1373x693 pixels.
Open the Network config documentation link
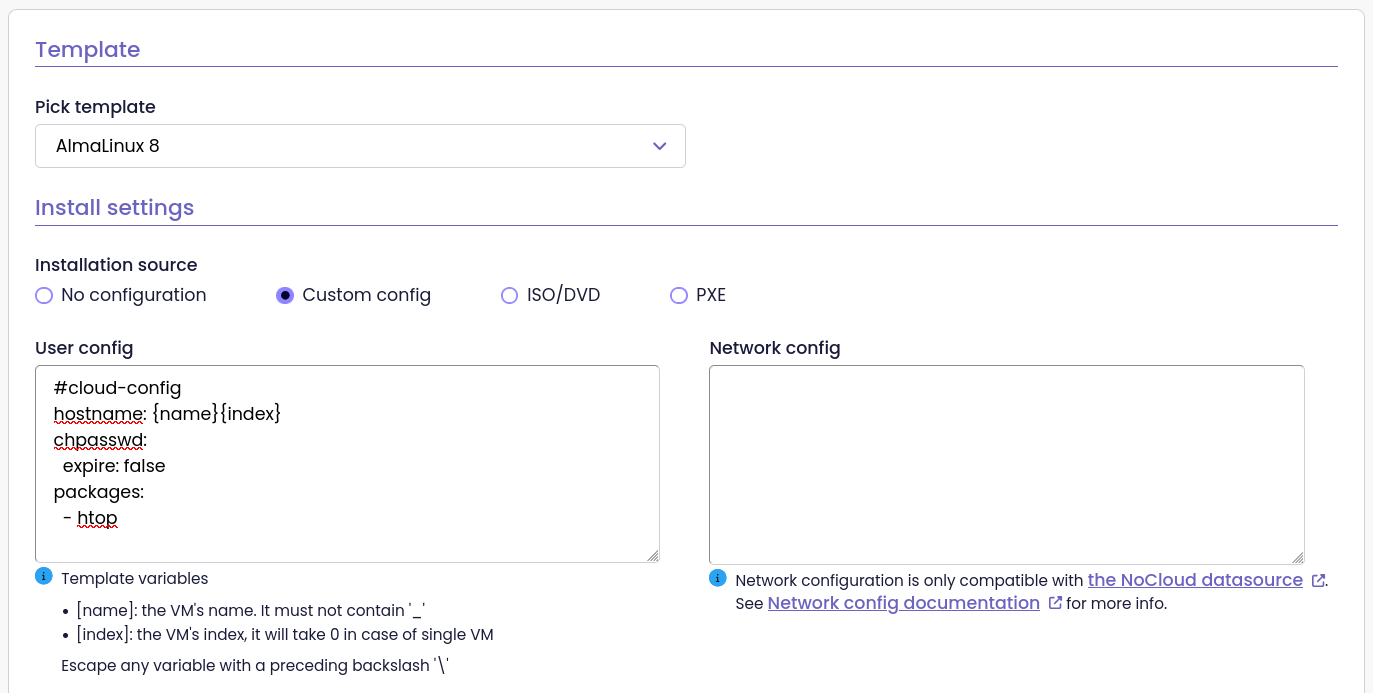coord(903,603)
